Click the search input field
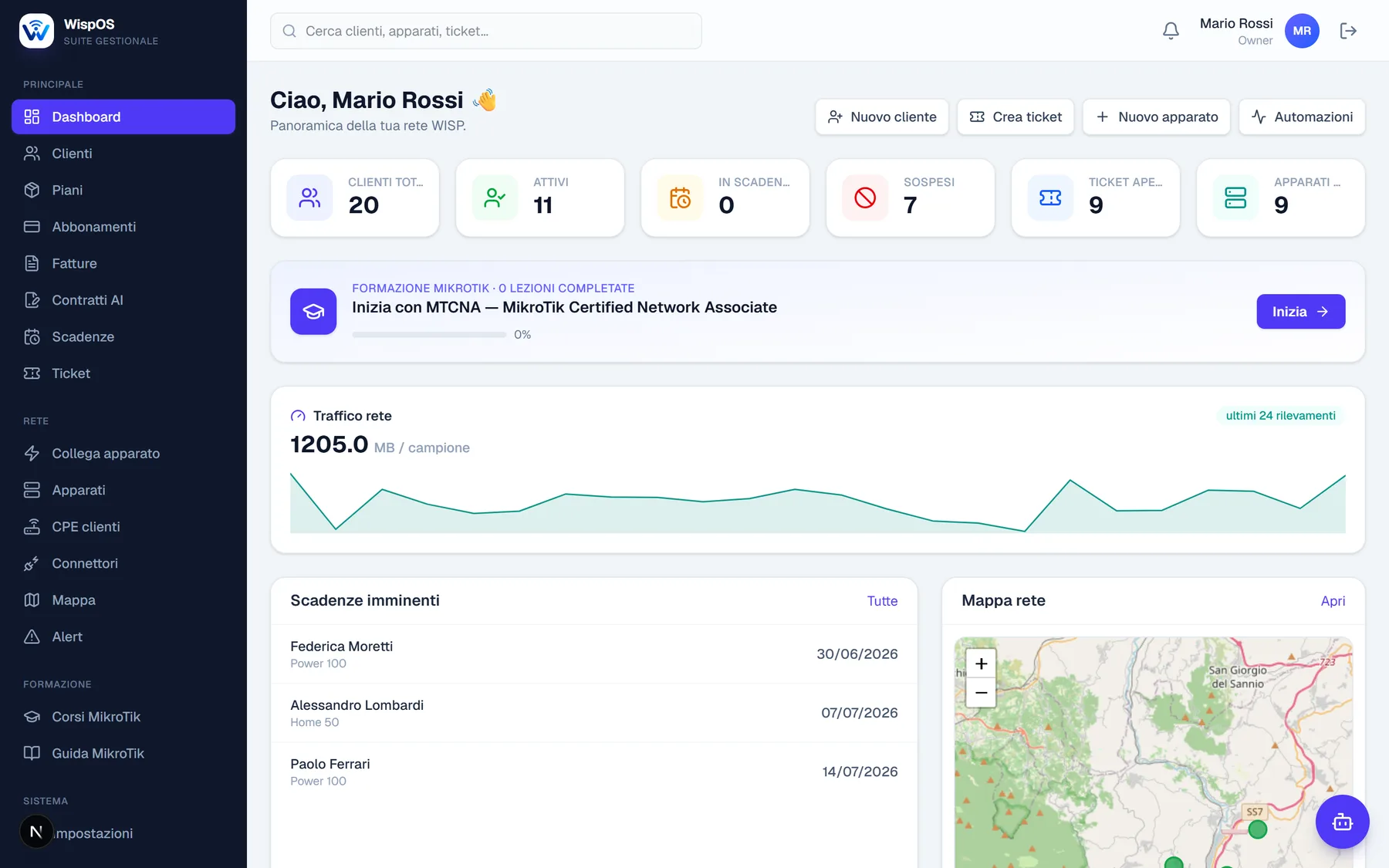Viewport: 1389px width, 868px height. pos(486,31)
